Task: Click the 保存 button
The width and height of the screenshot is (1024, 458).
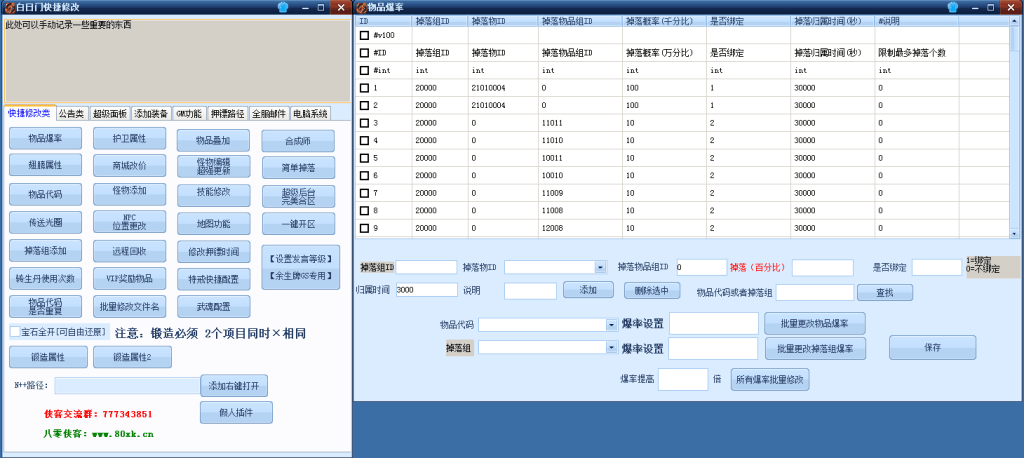Action: tap(933, 348)
